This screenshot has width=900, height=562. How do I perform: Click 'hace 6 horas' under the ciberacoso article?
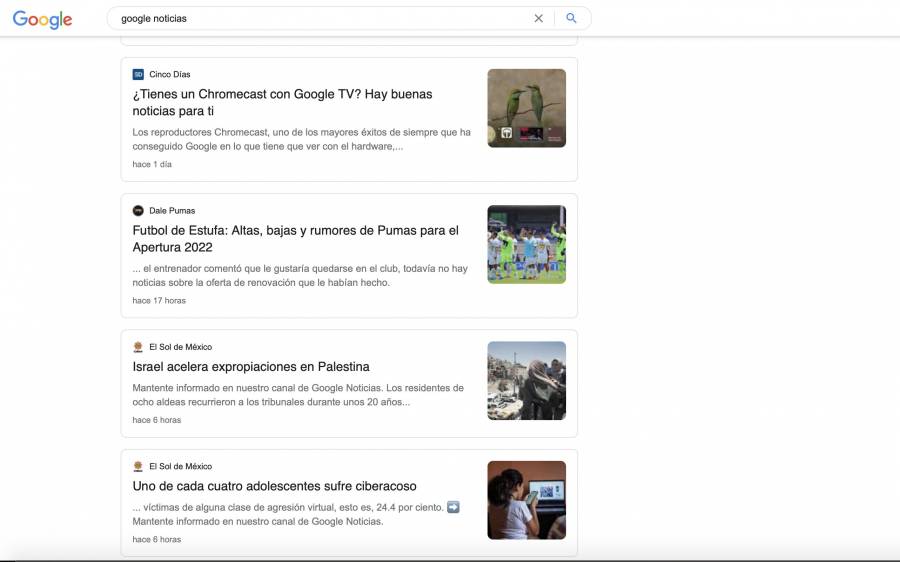click(157, 539)
